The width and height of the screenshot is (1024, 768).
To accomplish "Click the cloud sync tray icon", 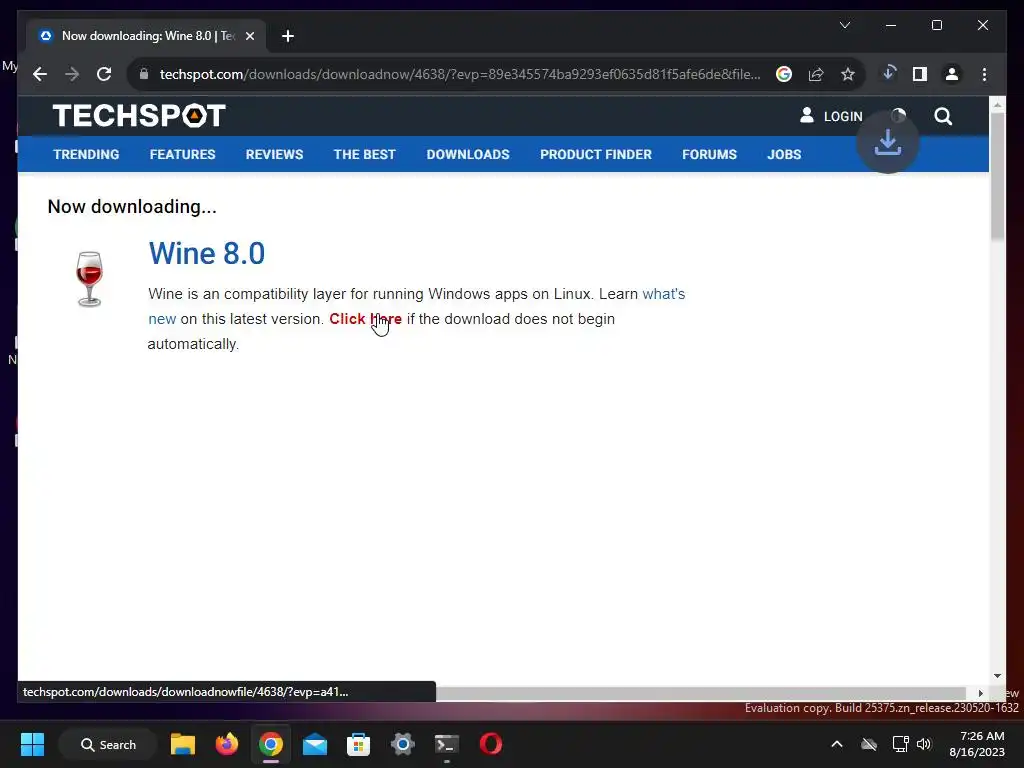I will coord(869,744).
